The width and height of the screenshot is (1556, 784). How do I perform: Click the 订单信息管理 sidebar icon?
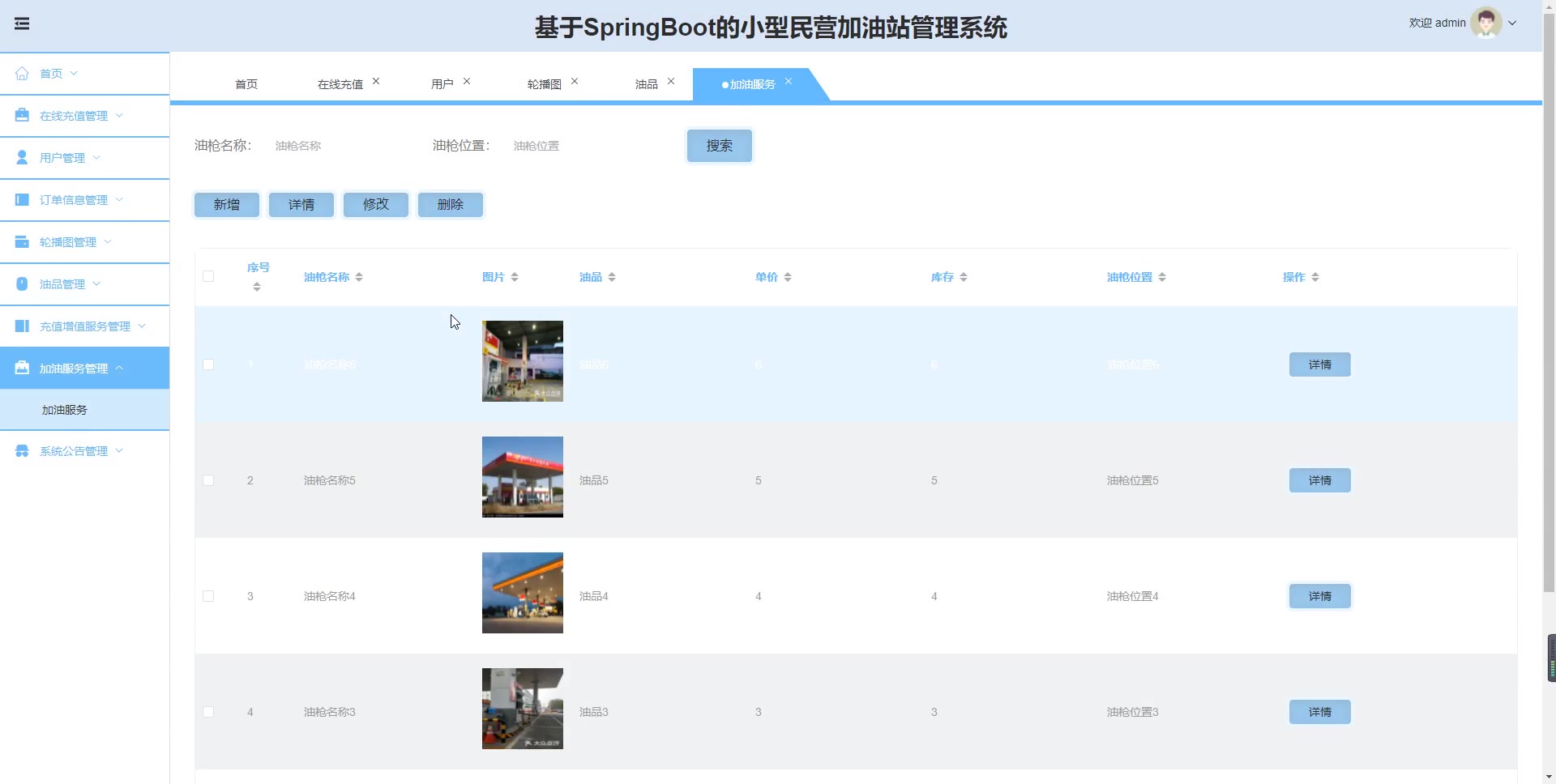tap(22, 200)
